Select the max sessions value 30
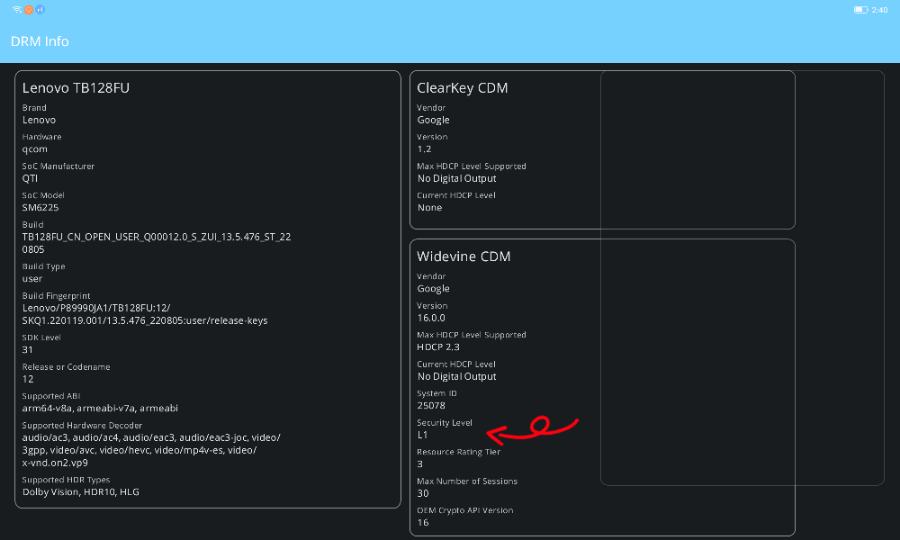Screen dimensions: 900x540 [423, 494]
